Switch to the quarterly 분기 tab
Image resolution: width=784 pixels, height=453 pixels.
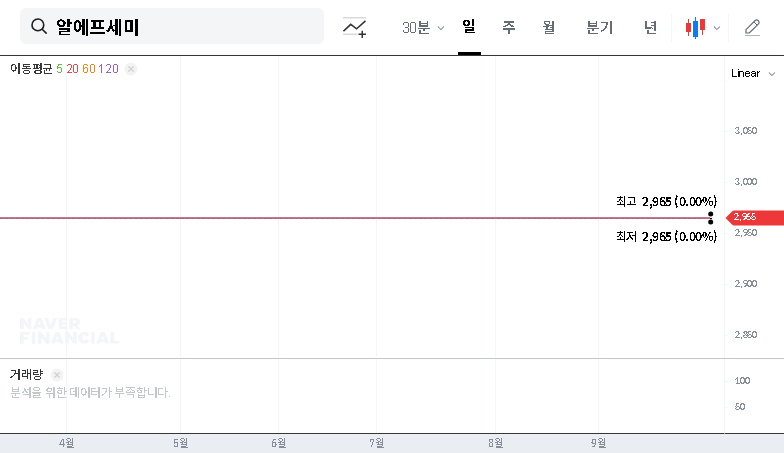point(599,28)
